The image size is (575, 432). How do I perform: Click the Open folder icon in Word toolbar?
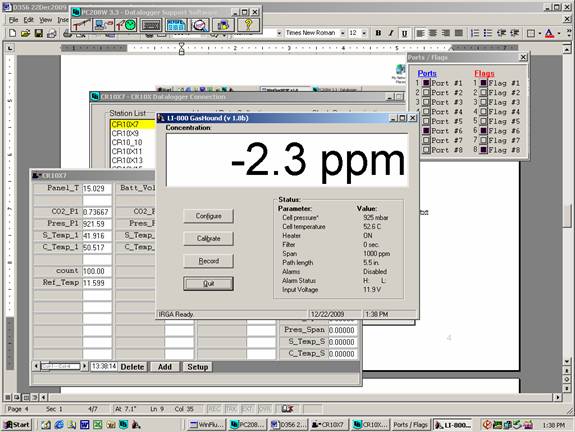tap(25, 33)
